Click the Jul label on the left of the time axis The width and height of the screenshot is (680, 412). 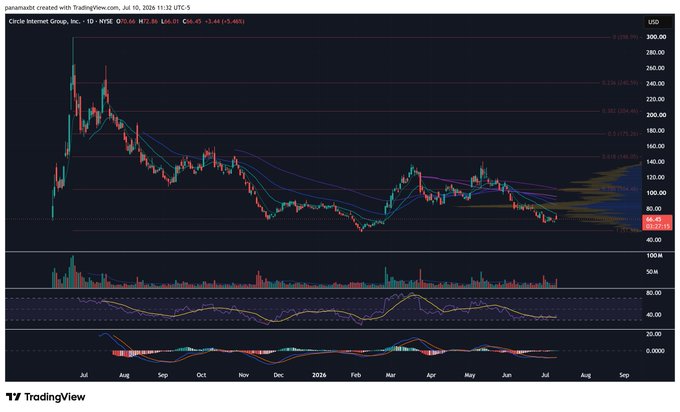pos(84,375)
